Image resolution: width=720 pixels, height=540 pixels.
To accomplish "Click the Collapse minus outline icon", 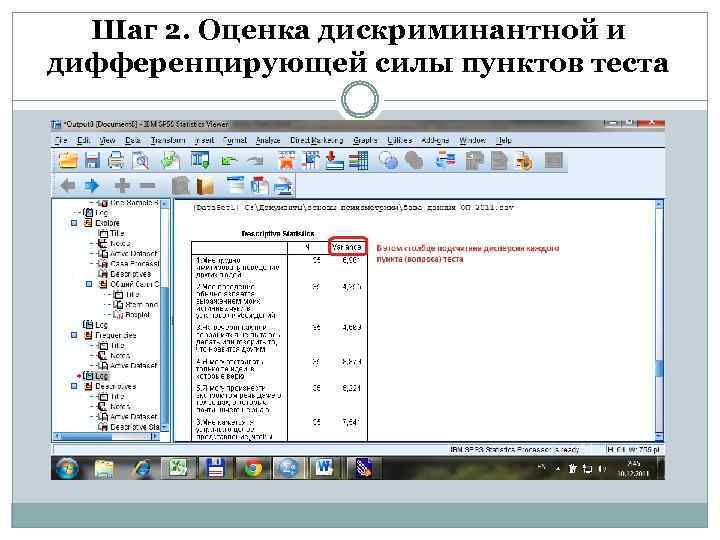I will [147, 186].
